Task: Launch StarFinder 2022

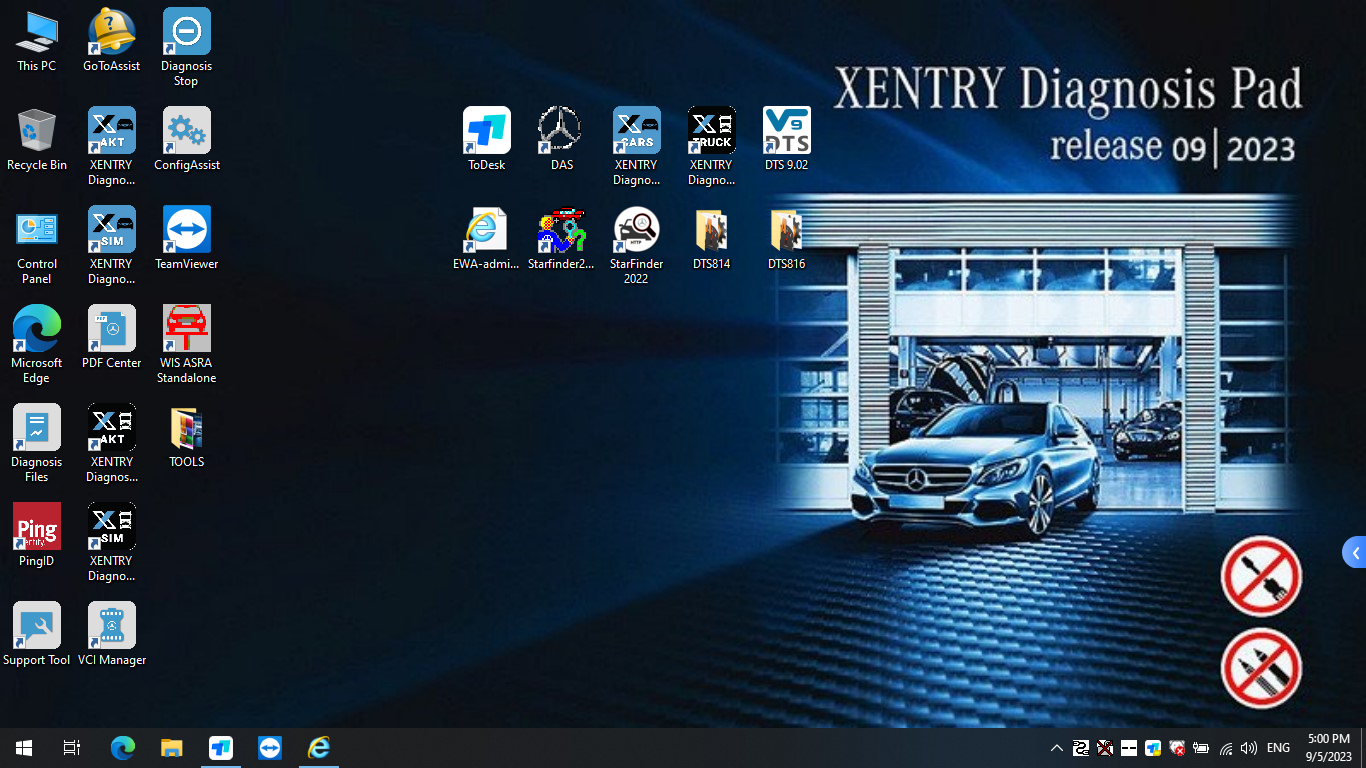Action: click(x=637, y=228)
